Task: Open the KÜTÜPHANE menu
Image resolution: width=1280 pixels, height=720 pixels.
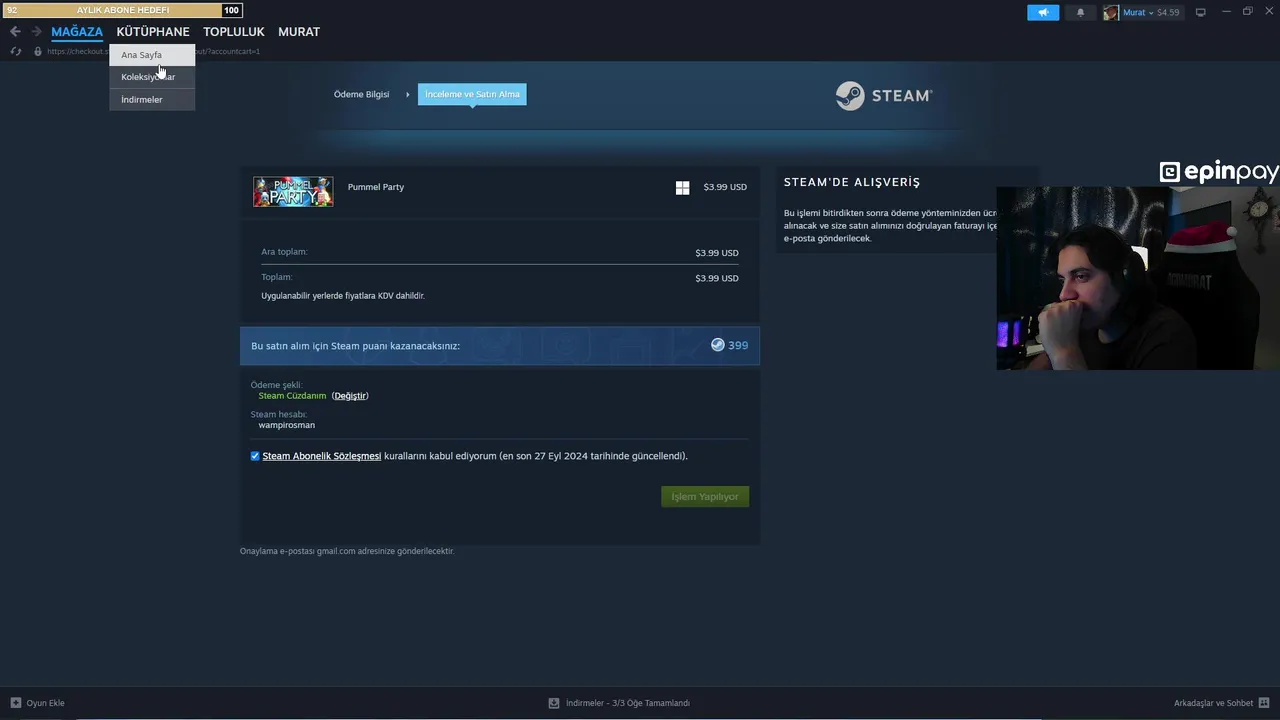Action: tap(153, 32)
